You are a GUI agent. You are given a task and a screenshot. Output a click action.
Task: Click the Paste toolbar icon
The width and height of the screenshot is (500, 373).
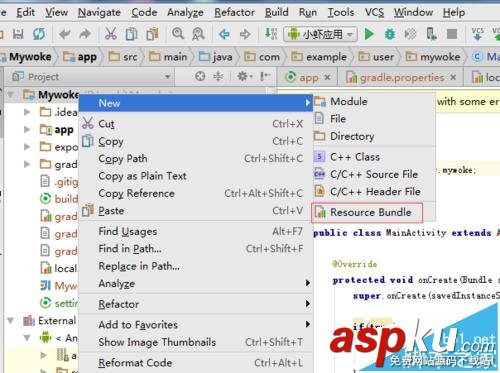(x=152, y=34)
